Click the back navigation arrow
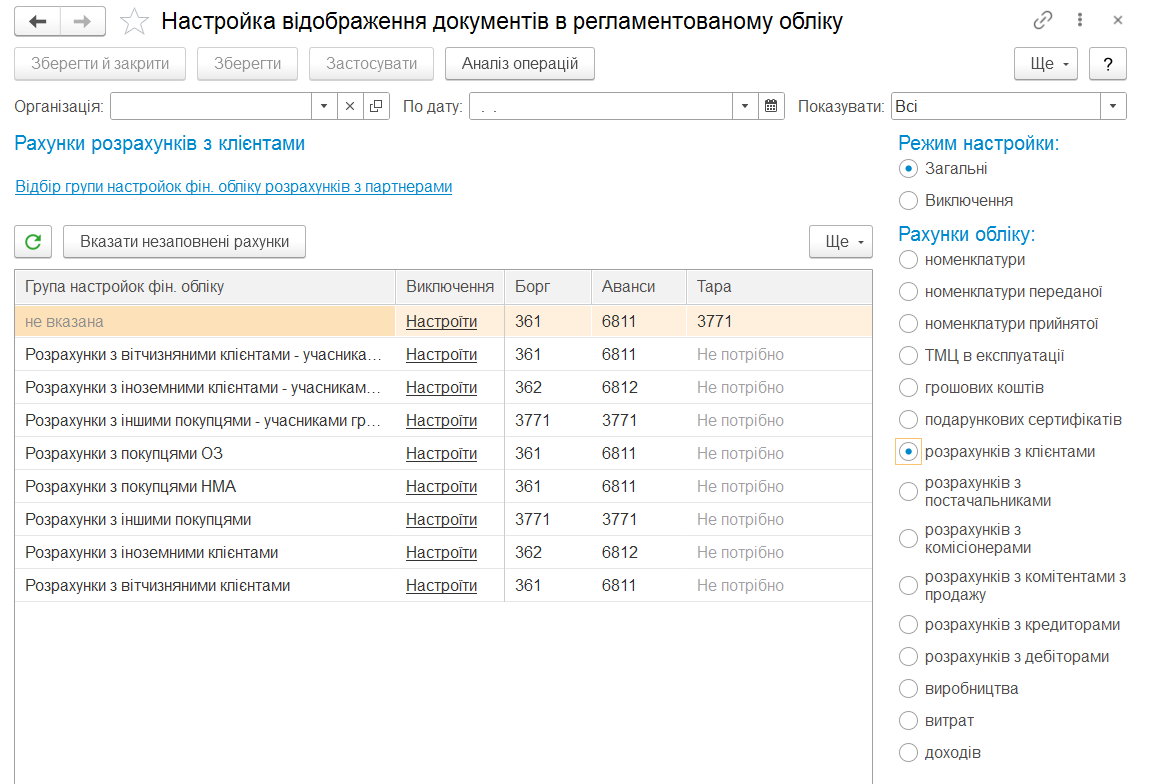Viewport: 1150px width, 784px height. pyautogui.click(x=38, y=21)
